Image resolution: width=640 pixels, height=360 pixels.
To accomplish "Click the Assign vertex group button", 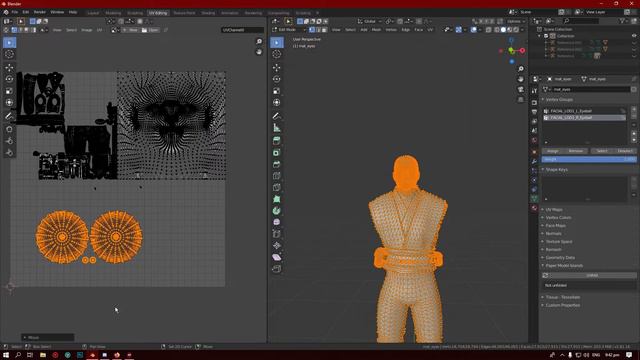I will tap(552, 151).
